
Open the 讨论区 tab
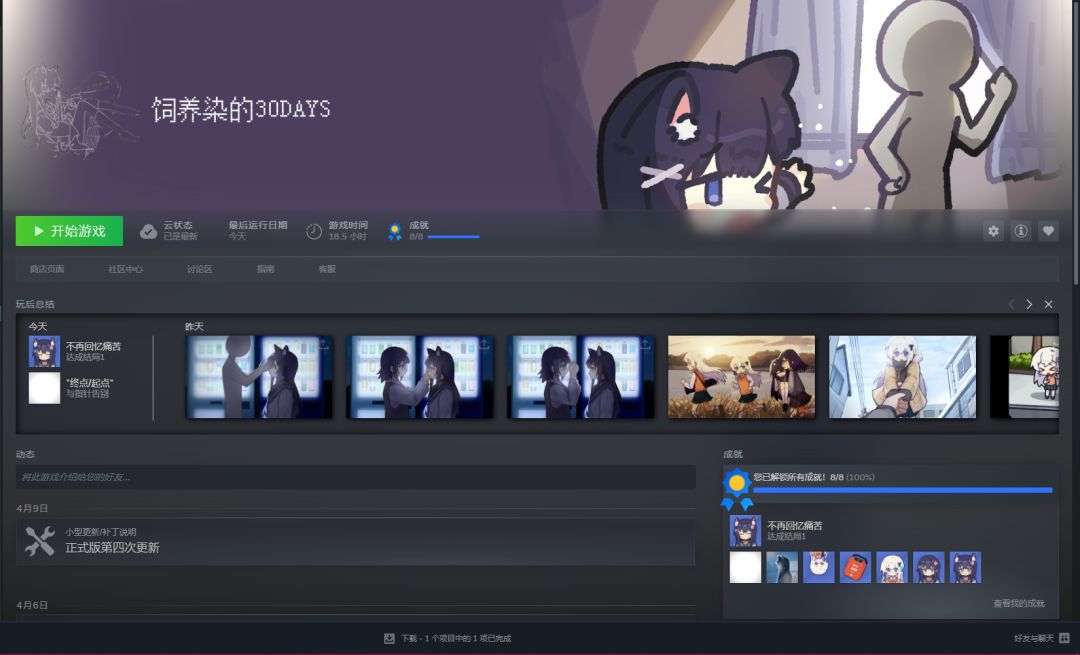tap(200, 269)
